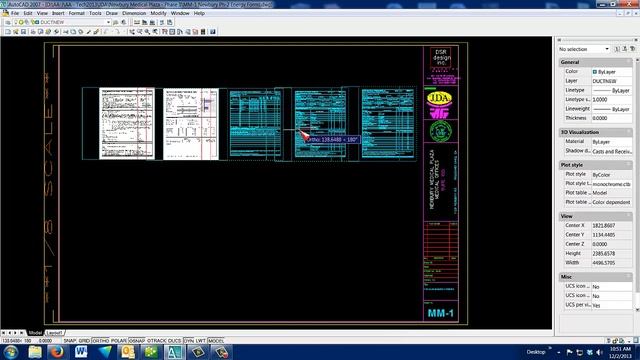Click the Undo arrow icon

coord(106,31)
